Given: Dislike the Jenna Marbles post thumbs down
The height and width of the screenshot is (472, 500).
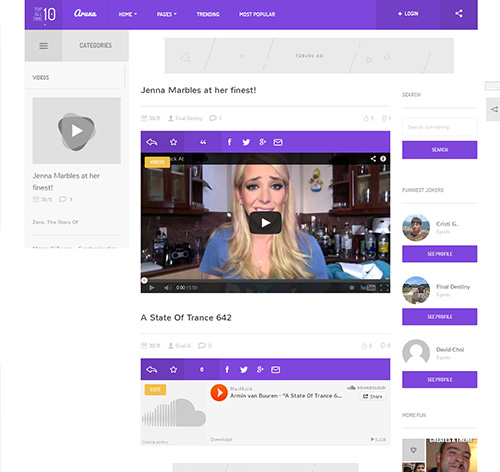Looking at the screenshot, I should (x=384, y=118).
